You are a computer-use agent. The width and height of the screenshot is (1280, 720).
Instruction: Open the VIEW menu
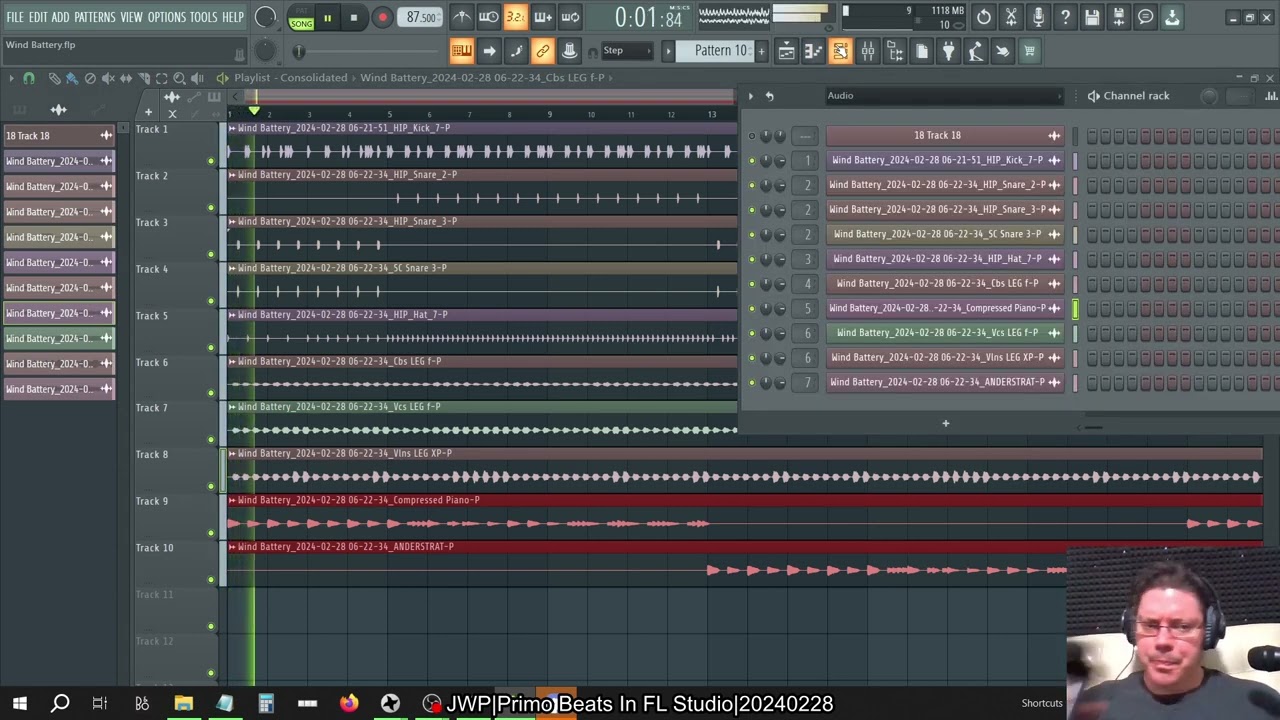click(x=132, y=17)
